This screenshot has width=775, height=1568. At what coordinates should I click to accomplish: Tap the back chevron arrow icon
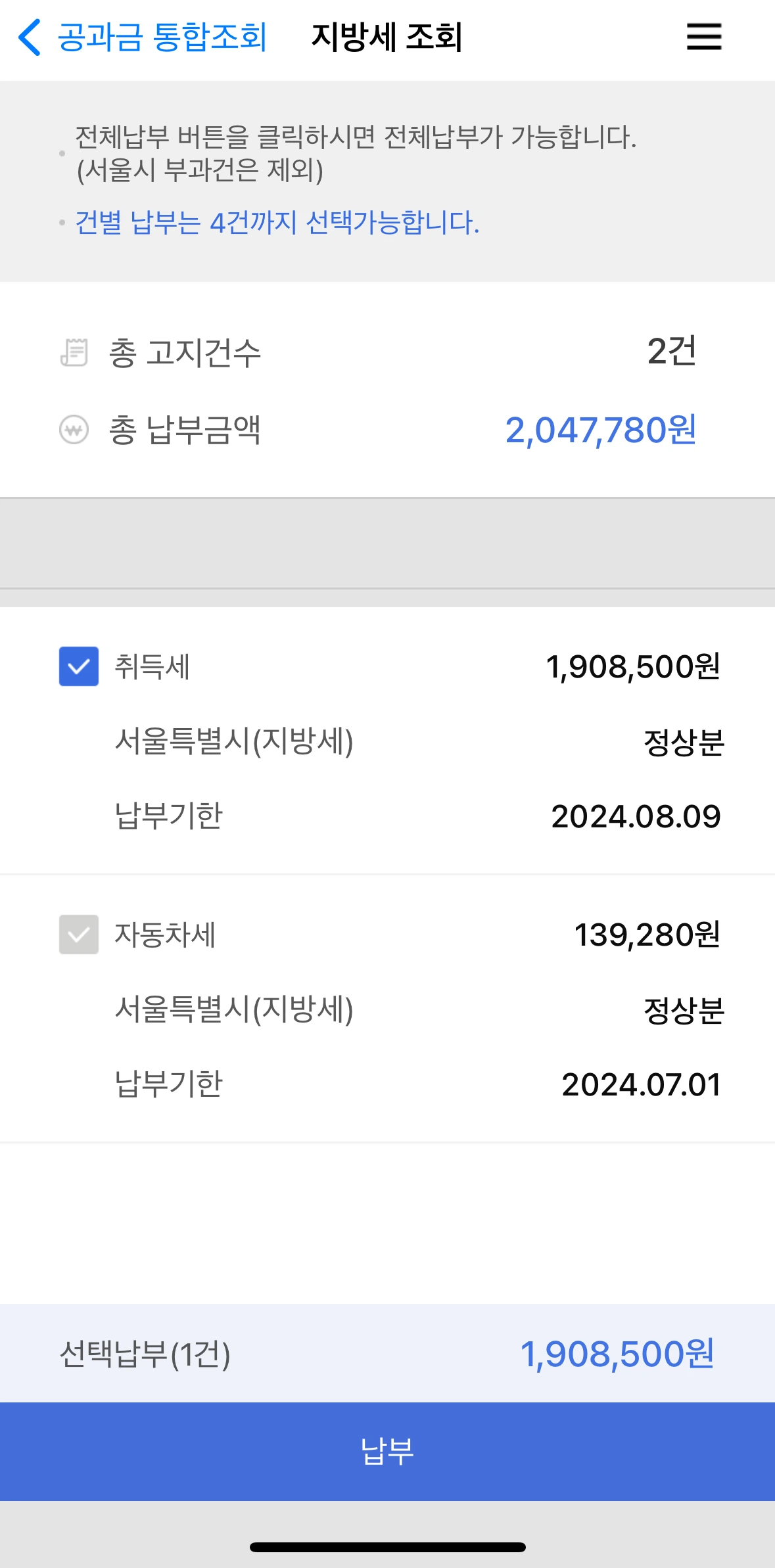coord(30,37)
